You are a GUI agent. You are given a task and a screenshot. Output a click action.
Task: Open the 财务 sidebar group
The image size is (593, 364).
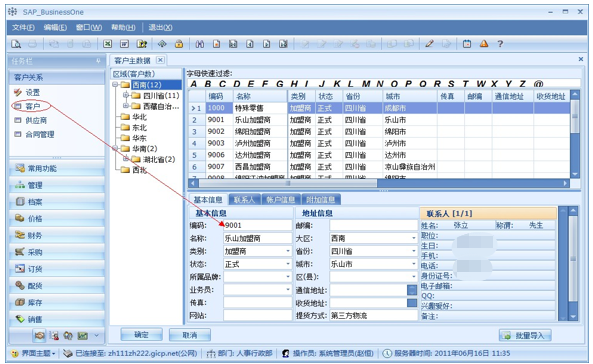point(57,235)
